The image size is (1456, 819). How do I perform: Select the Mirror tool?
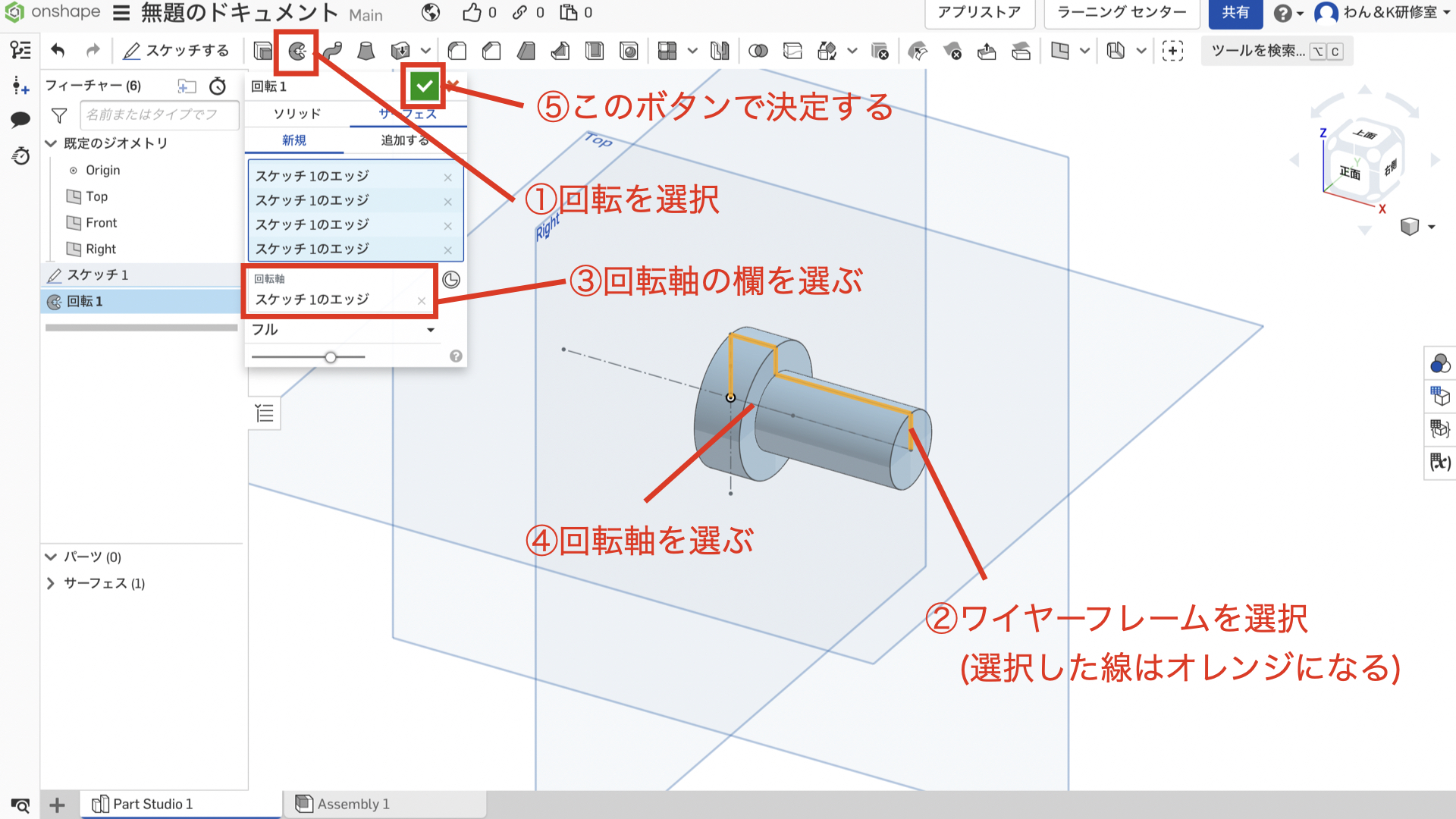(x=720, y=51)
